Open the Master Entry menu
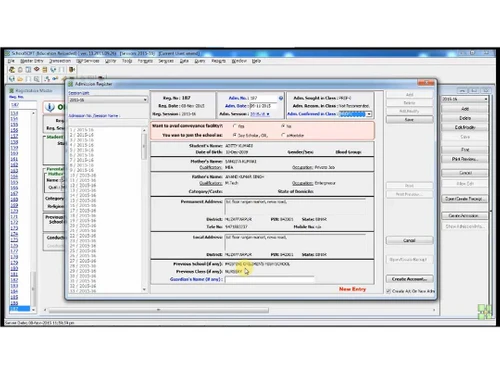The height and width of the screenshot is (375, 500). click(x=32, y=61)
